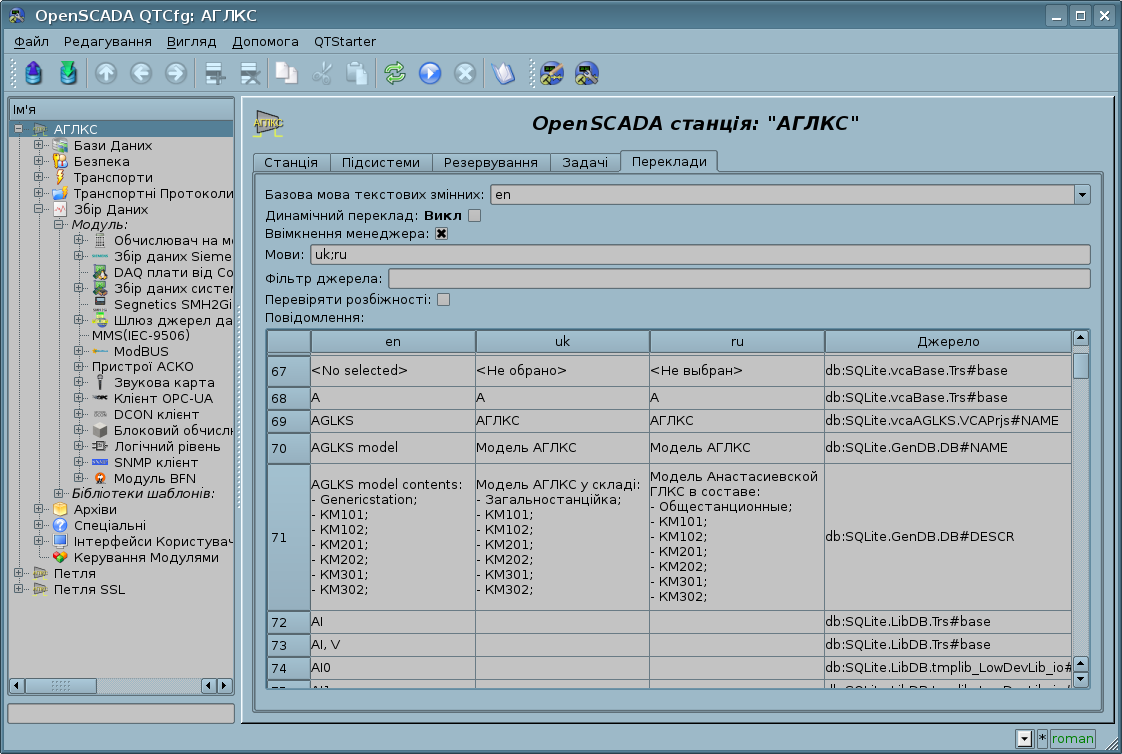Collapse the АГЛКС root tree node

[x=19, y=129]
